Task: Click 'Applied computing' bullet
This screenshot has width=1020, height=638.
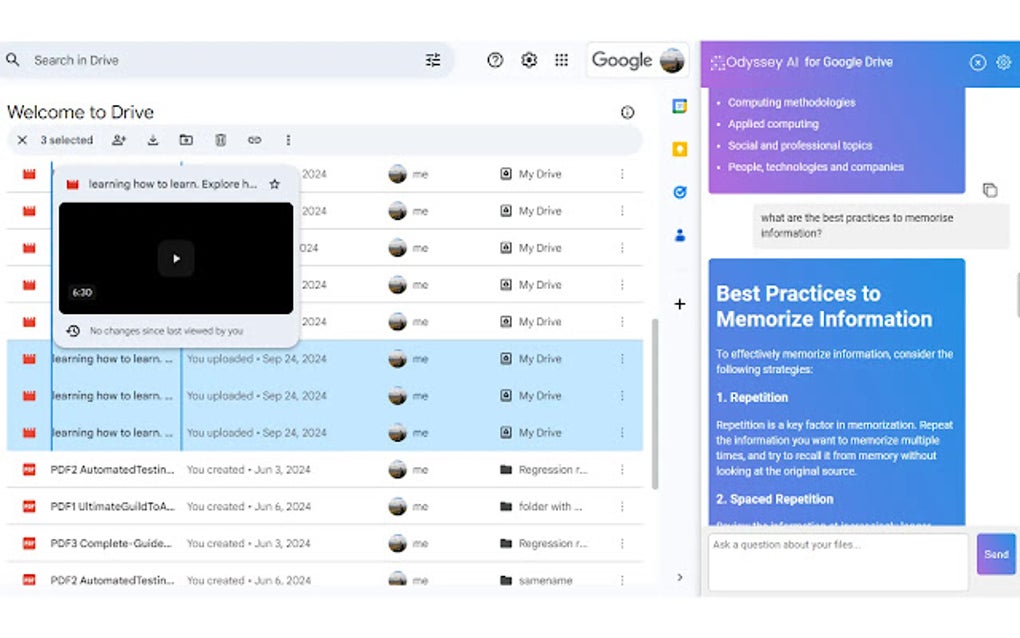Action: 773,124
